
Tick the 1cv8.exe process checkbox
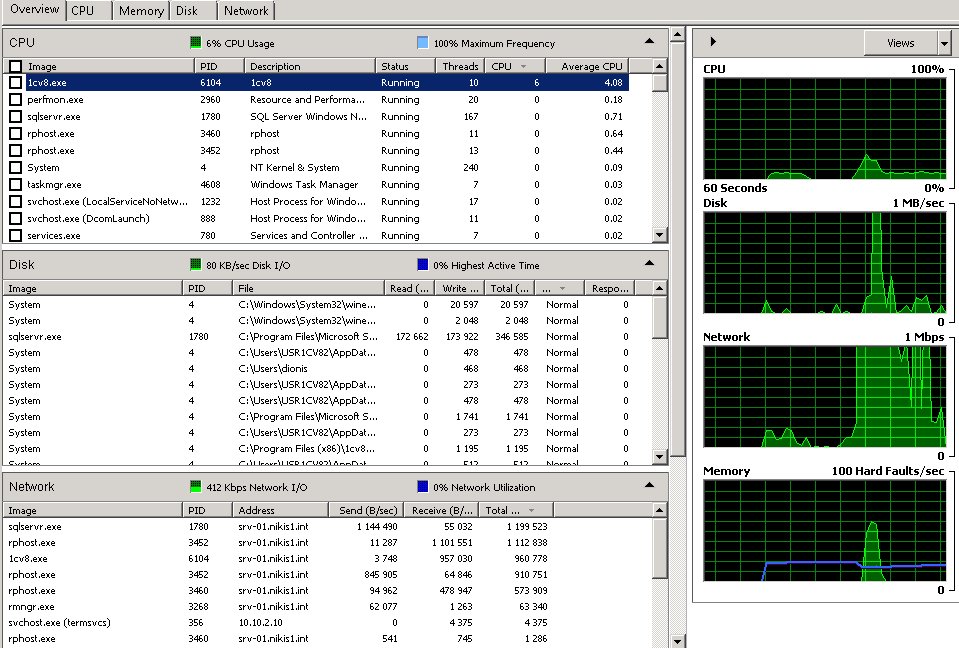pos(16,83)
